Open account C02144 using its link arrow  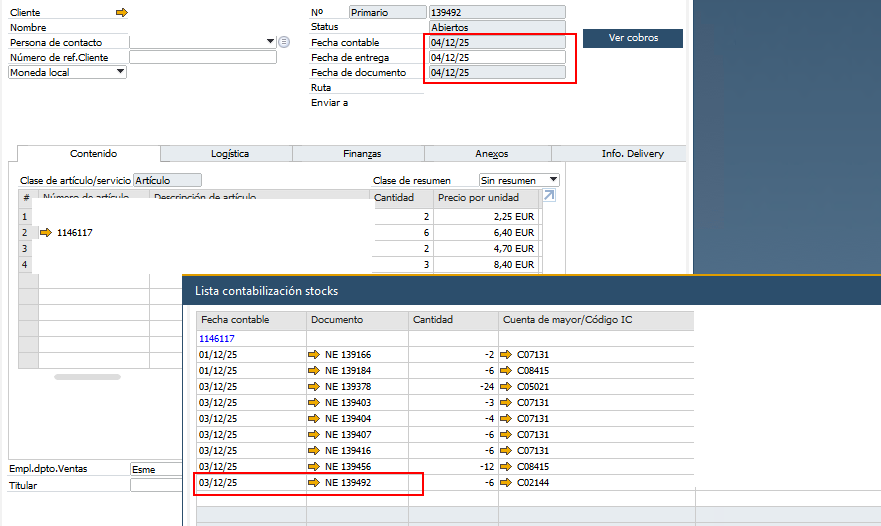[x=506, y=483]
